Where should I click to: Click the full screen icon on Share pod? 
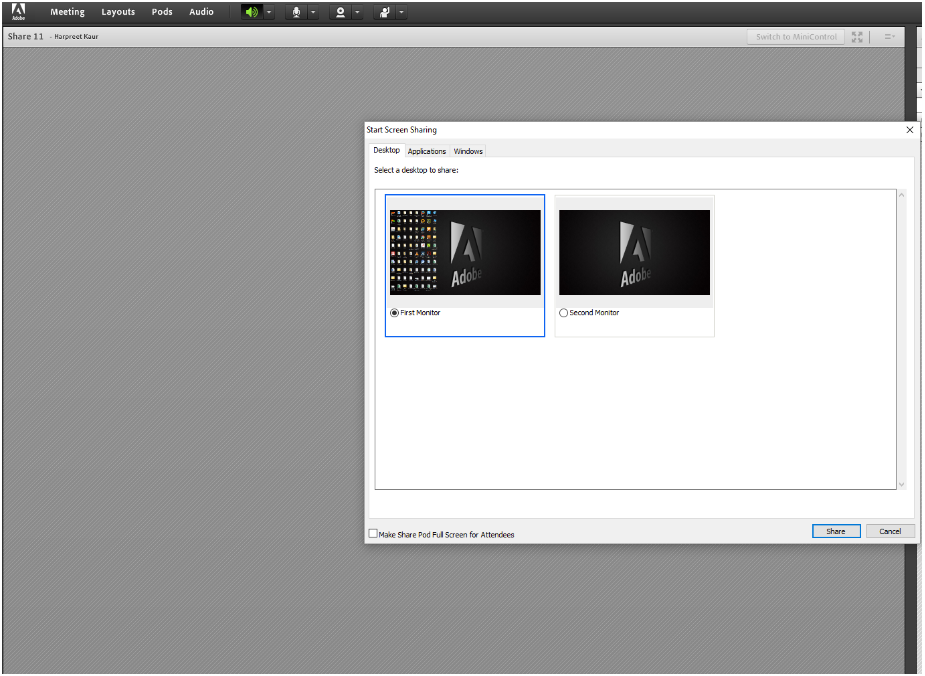click(x=857, y=36)
